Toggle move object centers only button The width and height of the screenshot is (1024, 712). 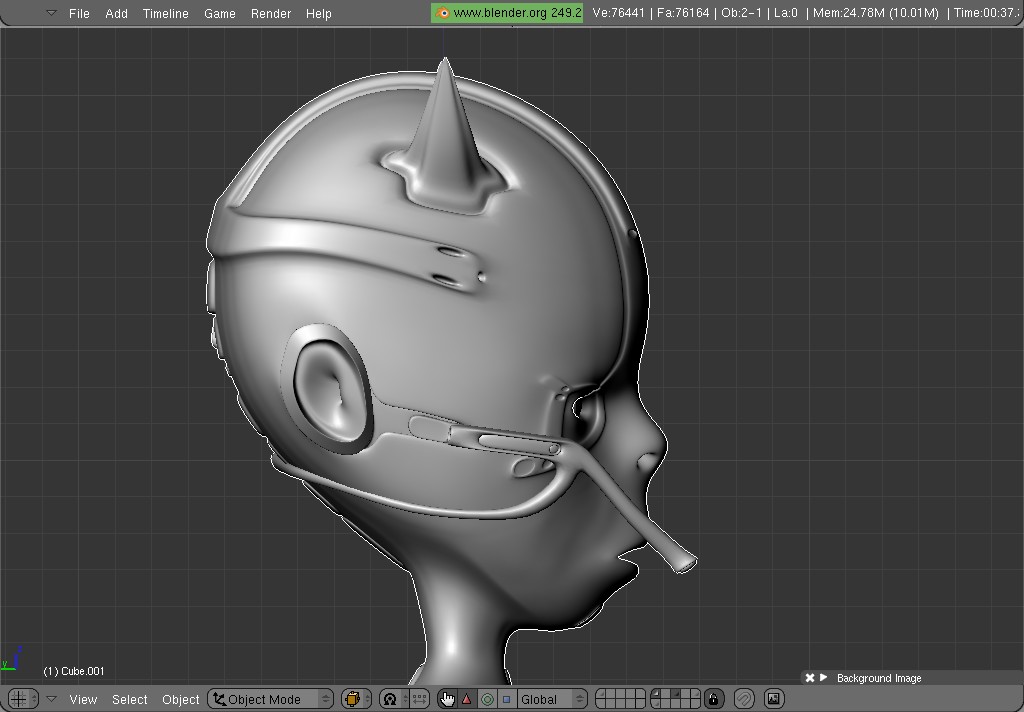pyautogui.click(x=419, y=699)
